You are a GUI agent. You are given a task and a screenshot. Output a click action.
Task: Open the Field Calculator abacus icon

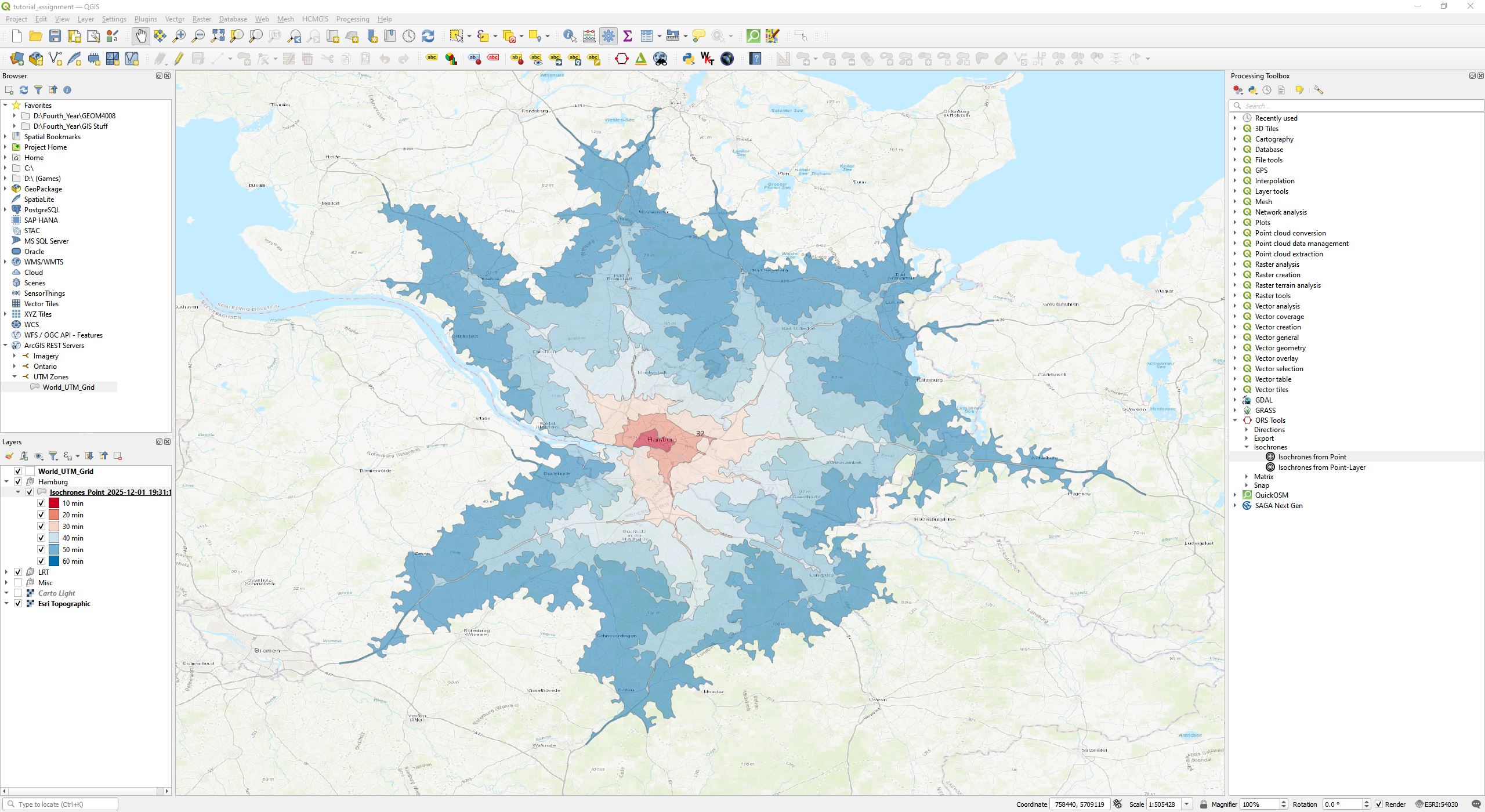[x=589, y=36]
